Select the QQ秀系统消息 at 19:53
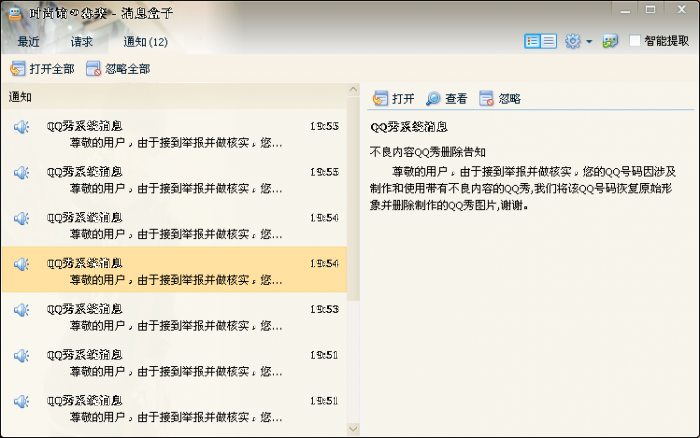 pyautogui.click(x=174, y=316)
